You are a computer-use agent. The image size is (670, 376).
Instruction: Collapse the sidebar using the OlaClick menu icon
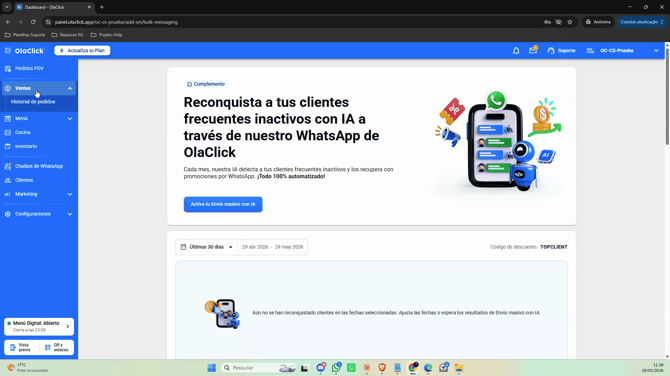click(8, 50)
